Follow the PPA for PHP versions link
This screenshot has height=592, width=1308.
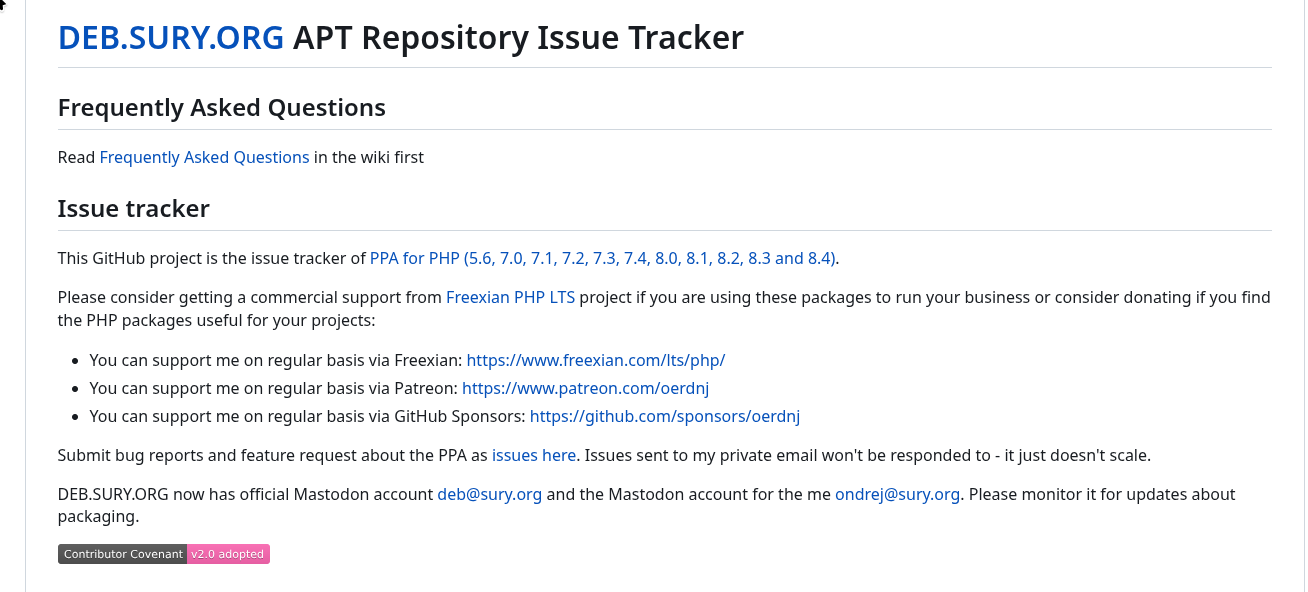tap(603, 259)
